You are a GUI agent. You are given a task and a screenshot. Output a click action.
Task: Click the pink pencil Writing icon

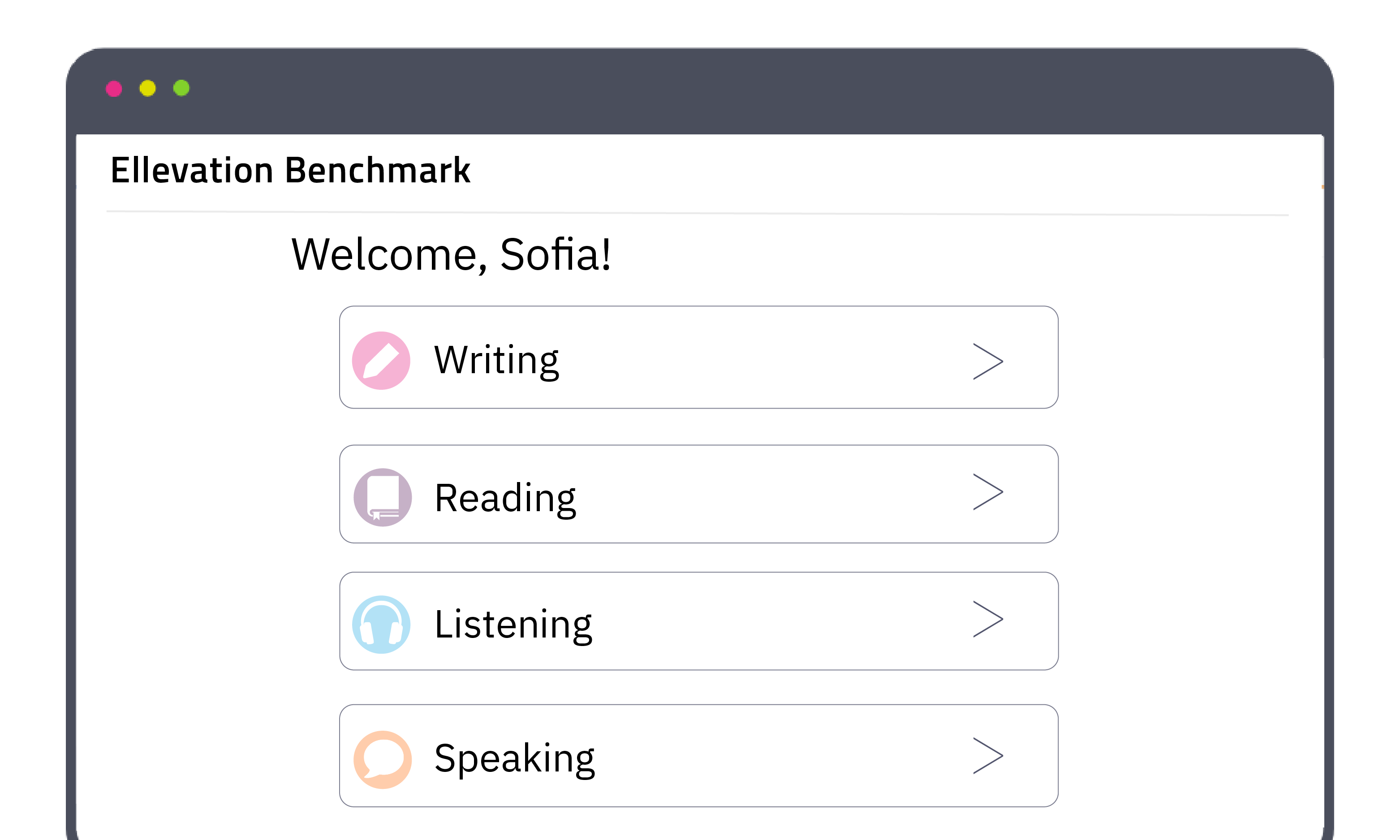[381, 361]
